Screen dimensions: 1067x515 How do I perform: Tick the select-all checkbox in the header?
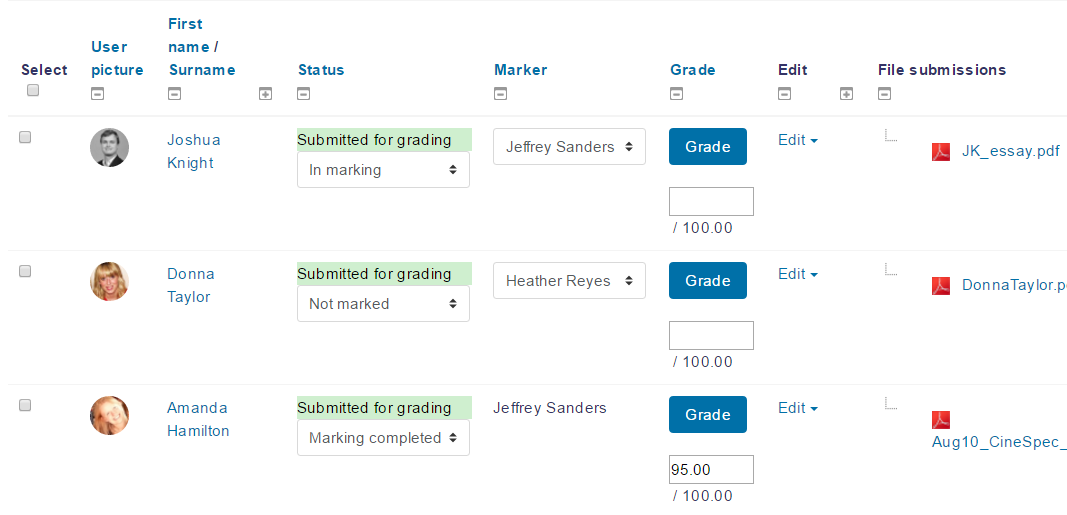pyautogui.click(x=33, y=90)
